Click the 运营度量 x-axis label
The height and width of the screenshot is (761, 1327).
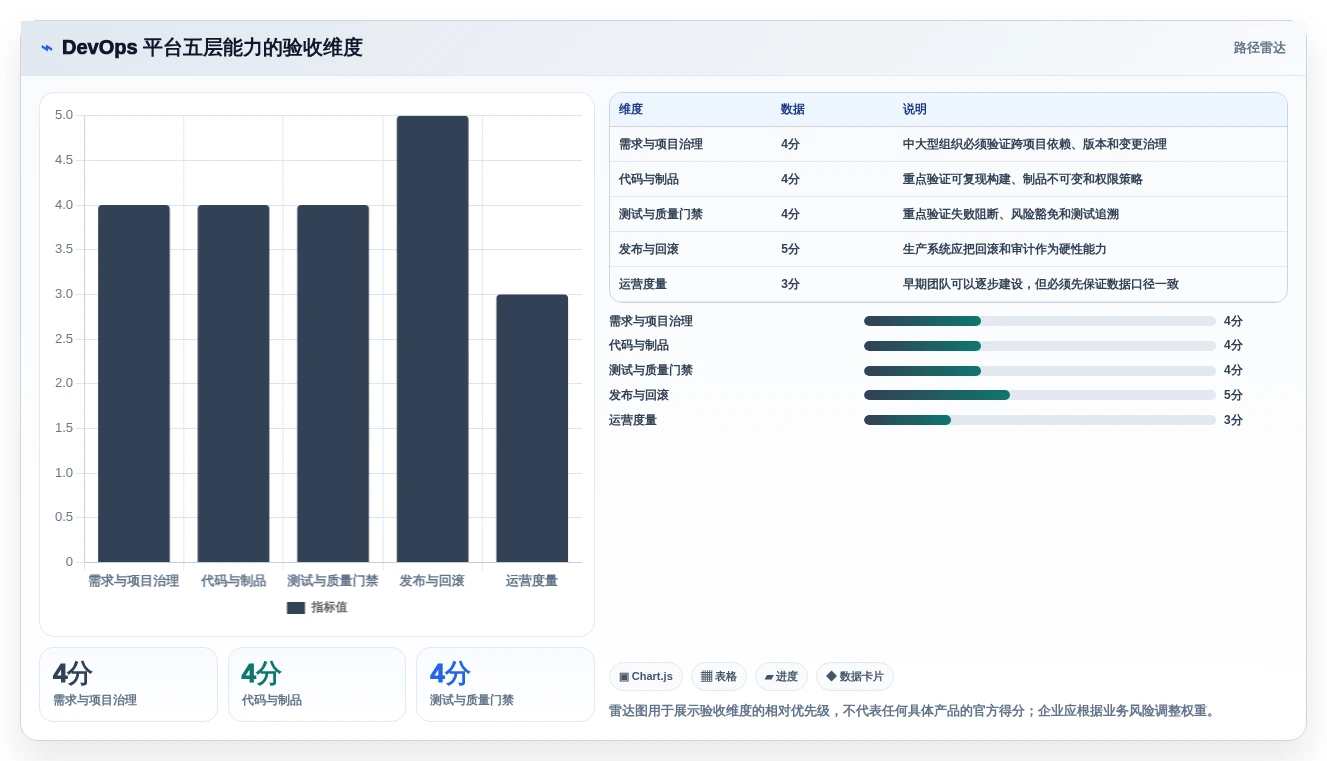point(532,581)
